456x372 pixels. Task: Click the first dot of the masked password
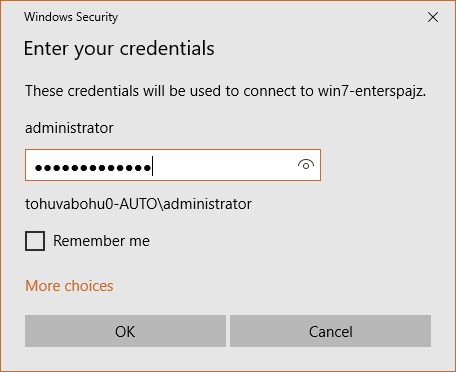(39, 168)
